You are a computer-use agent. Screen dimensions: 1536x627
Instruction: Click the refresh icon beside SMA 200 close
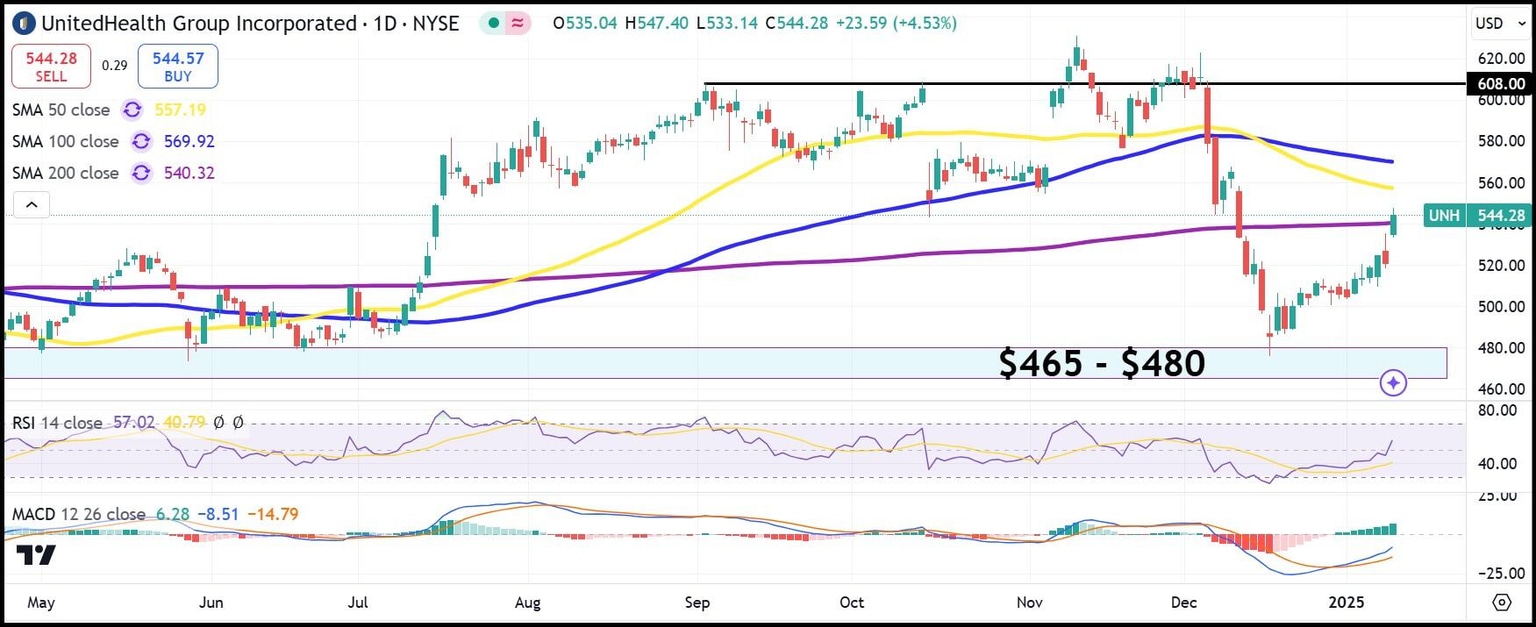coord(141,173)
